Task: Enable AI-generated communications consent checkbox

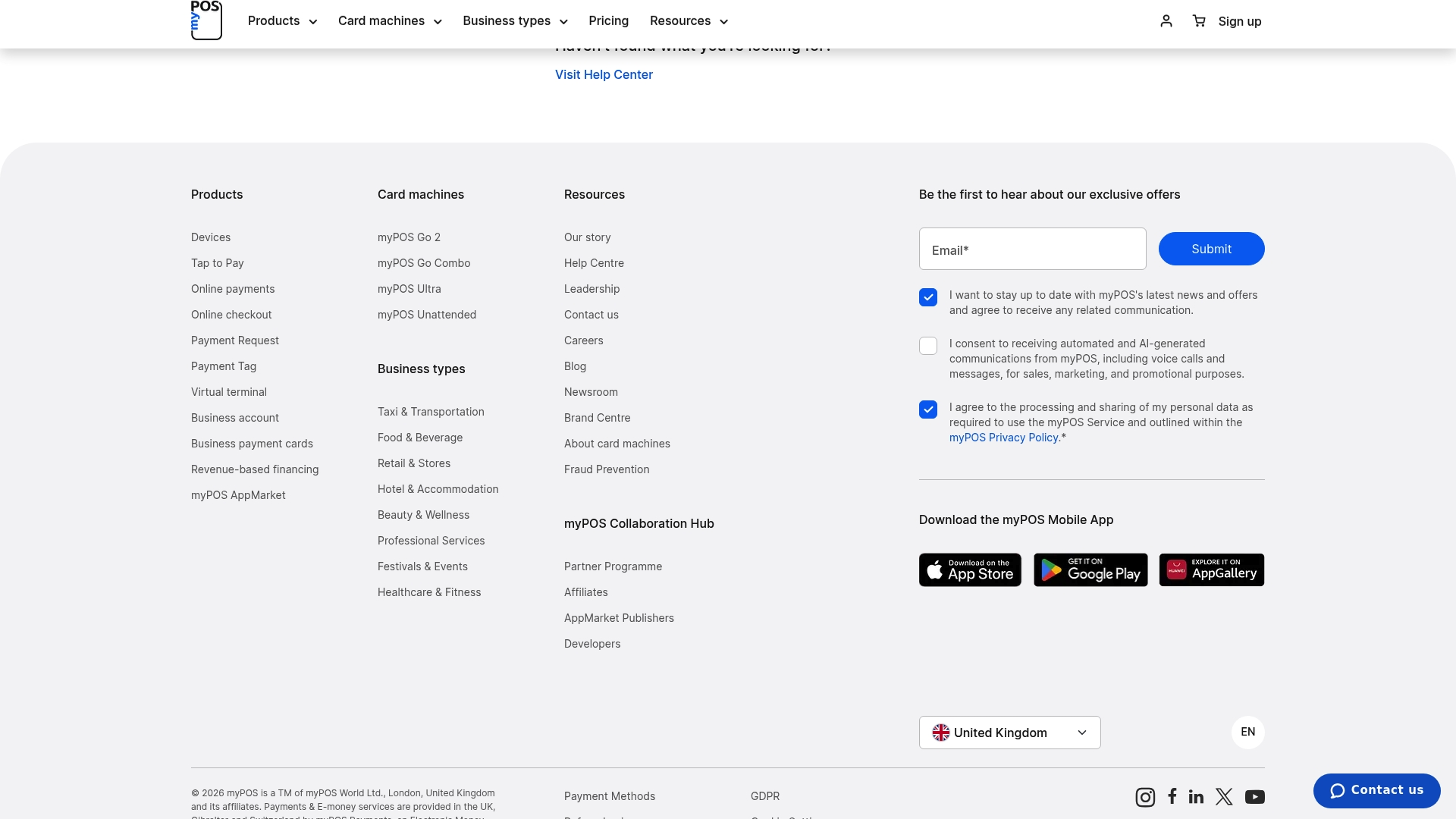Action: tap(928, 346)
